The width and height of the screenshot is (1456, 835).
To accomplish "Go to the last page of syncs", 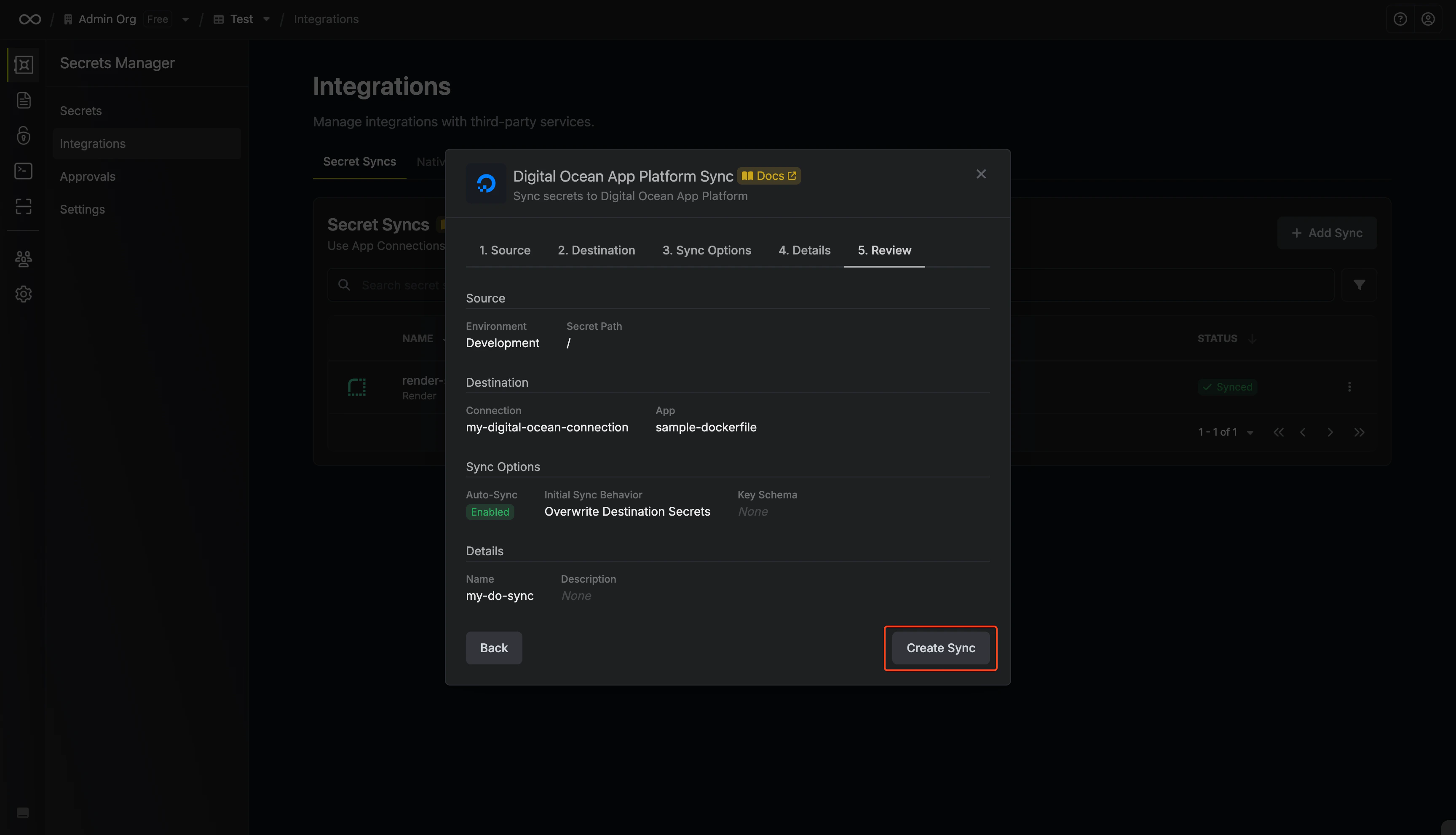I will (x=1359, y=432).
